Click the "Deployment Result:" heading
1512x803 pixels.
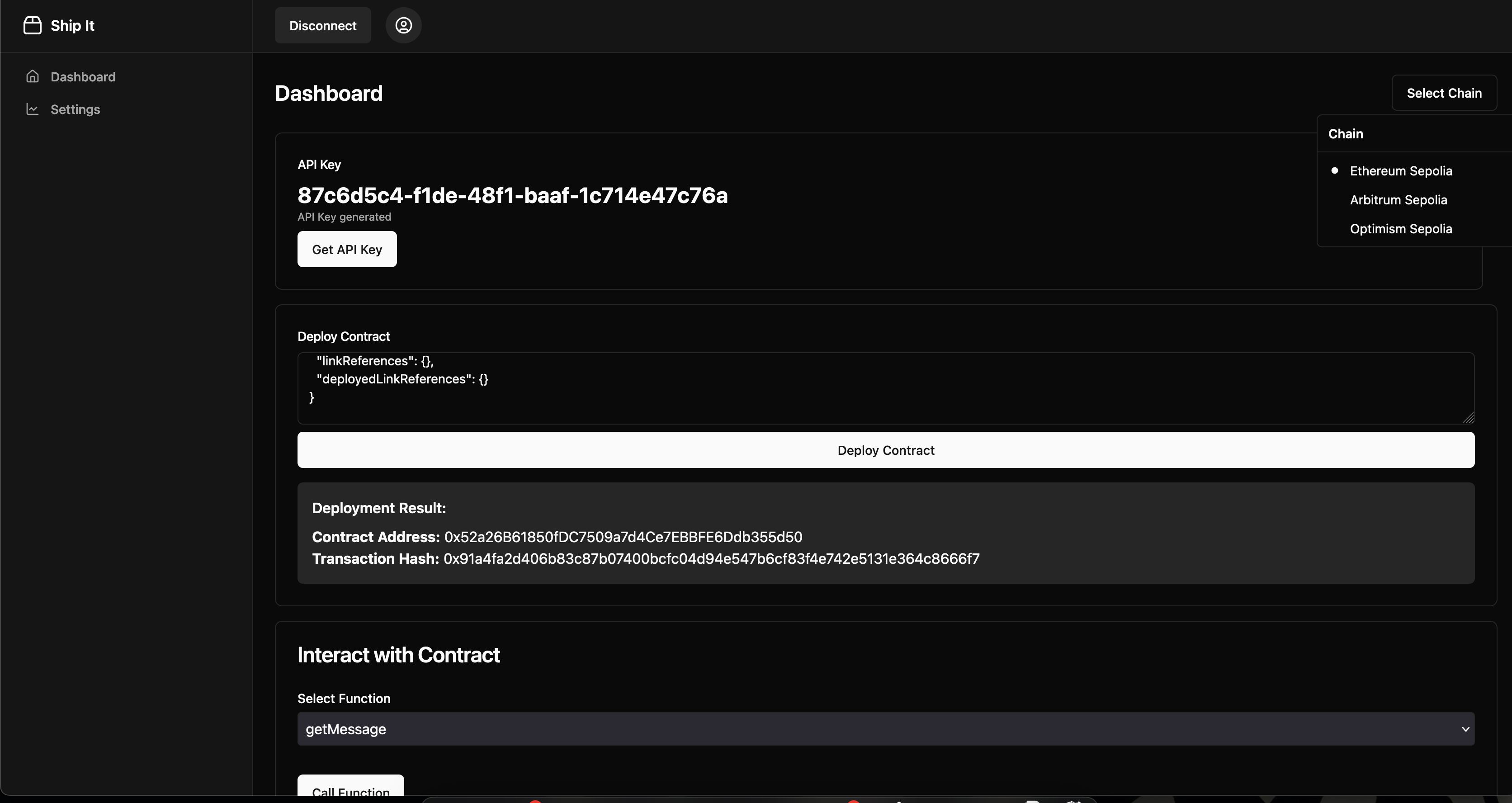pos(379,508)
